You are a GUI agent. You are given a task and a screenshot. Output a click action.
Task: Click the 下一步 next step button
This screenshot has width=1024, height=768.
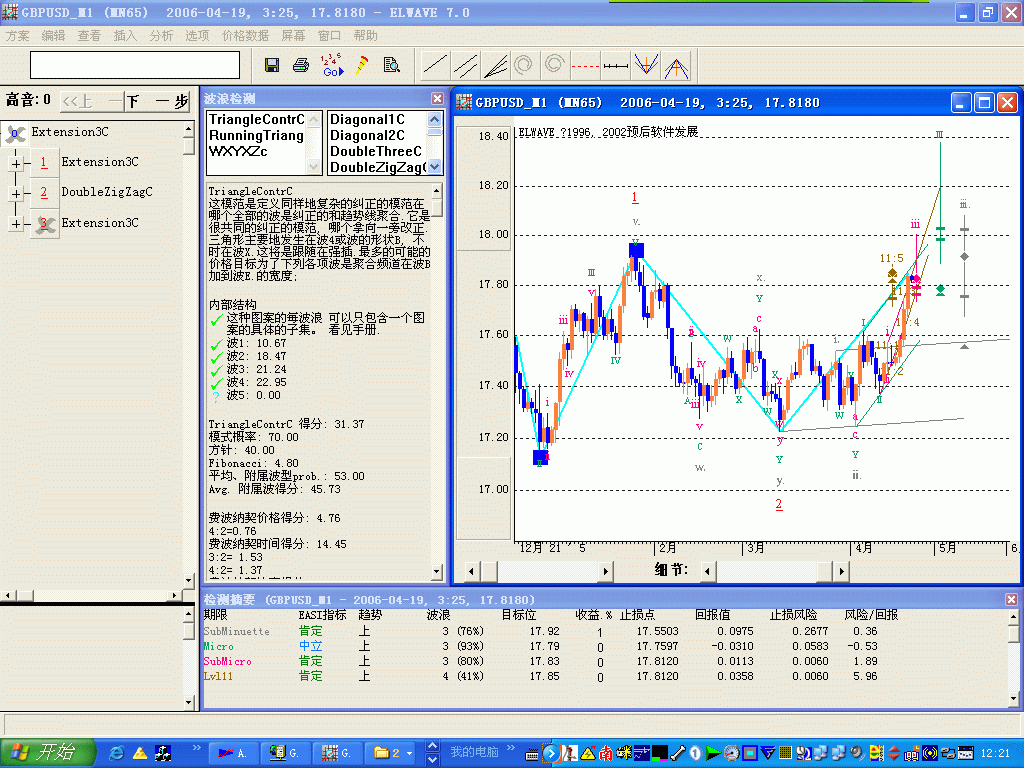pos(158,101)
